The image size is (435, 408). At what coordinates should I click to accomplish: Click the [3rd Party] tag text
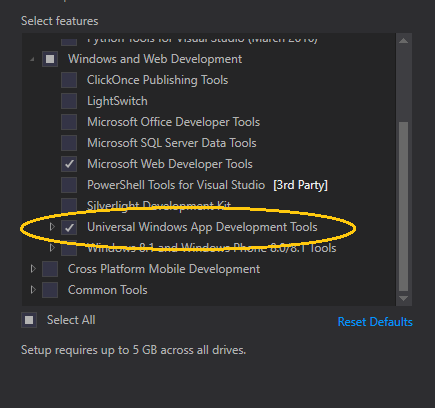[x=300, y=185]
